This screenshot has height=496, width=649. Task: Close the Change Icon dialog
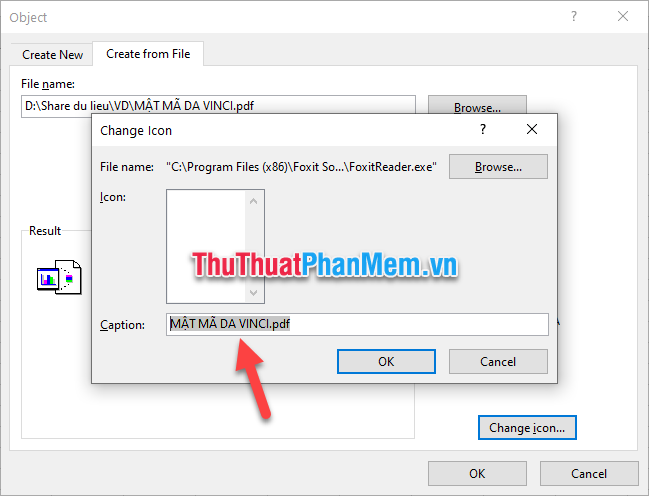tap(532, 130)
